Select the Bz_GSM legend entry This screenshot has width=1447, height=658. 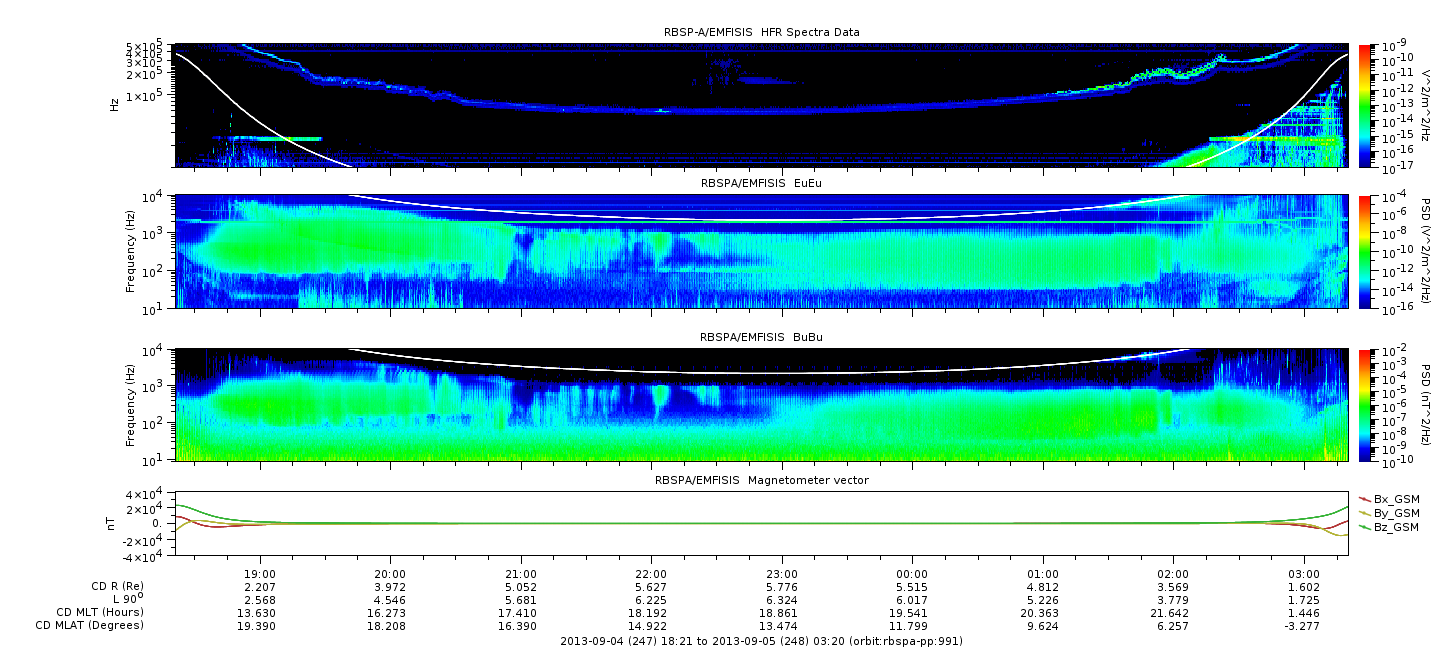coord(1388,526)
